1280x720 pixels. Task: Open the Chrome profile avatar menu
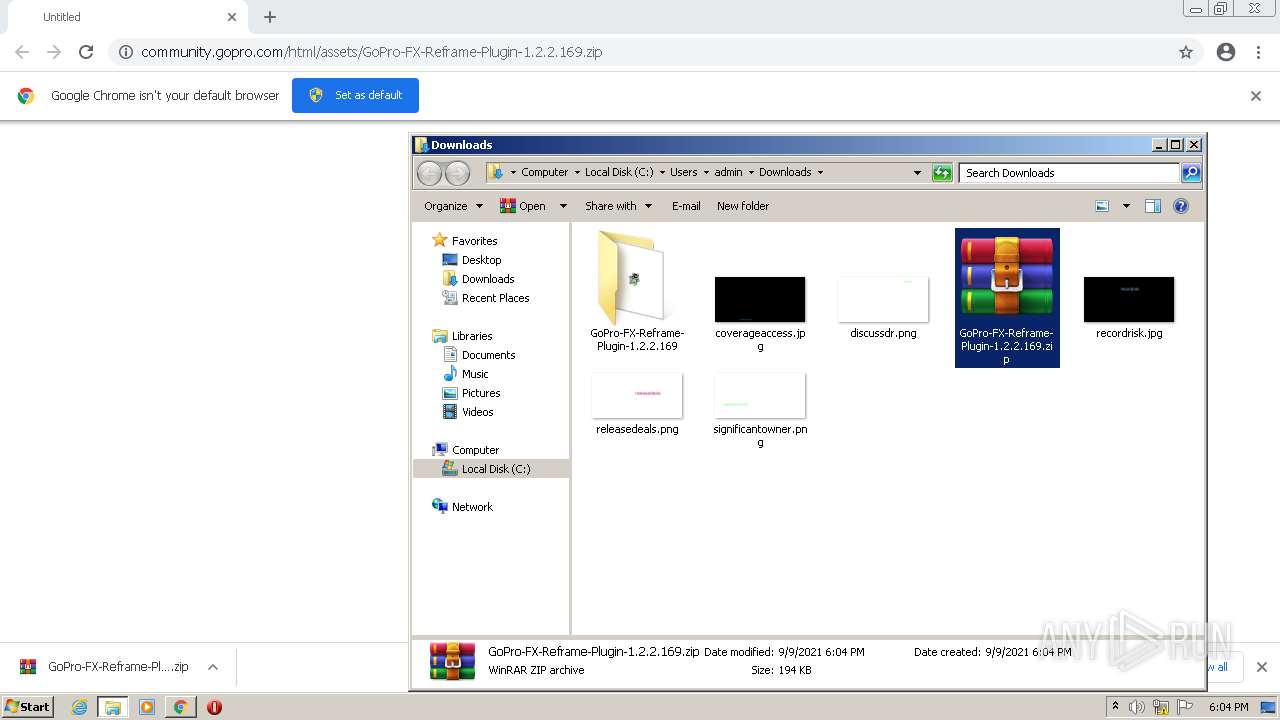tap(1226, 52)
